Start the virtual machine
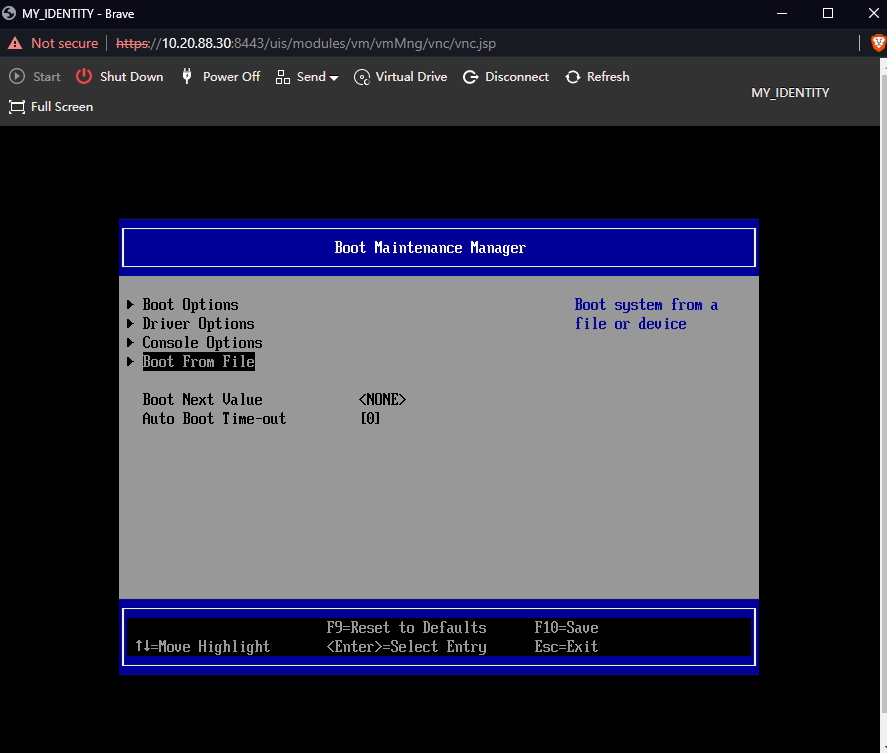The height and width of the screenshot is (753, 887). (x=34, y=76)
